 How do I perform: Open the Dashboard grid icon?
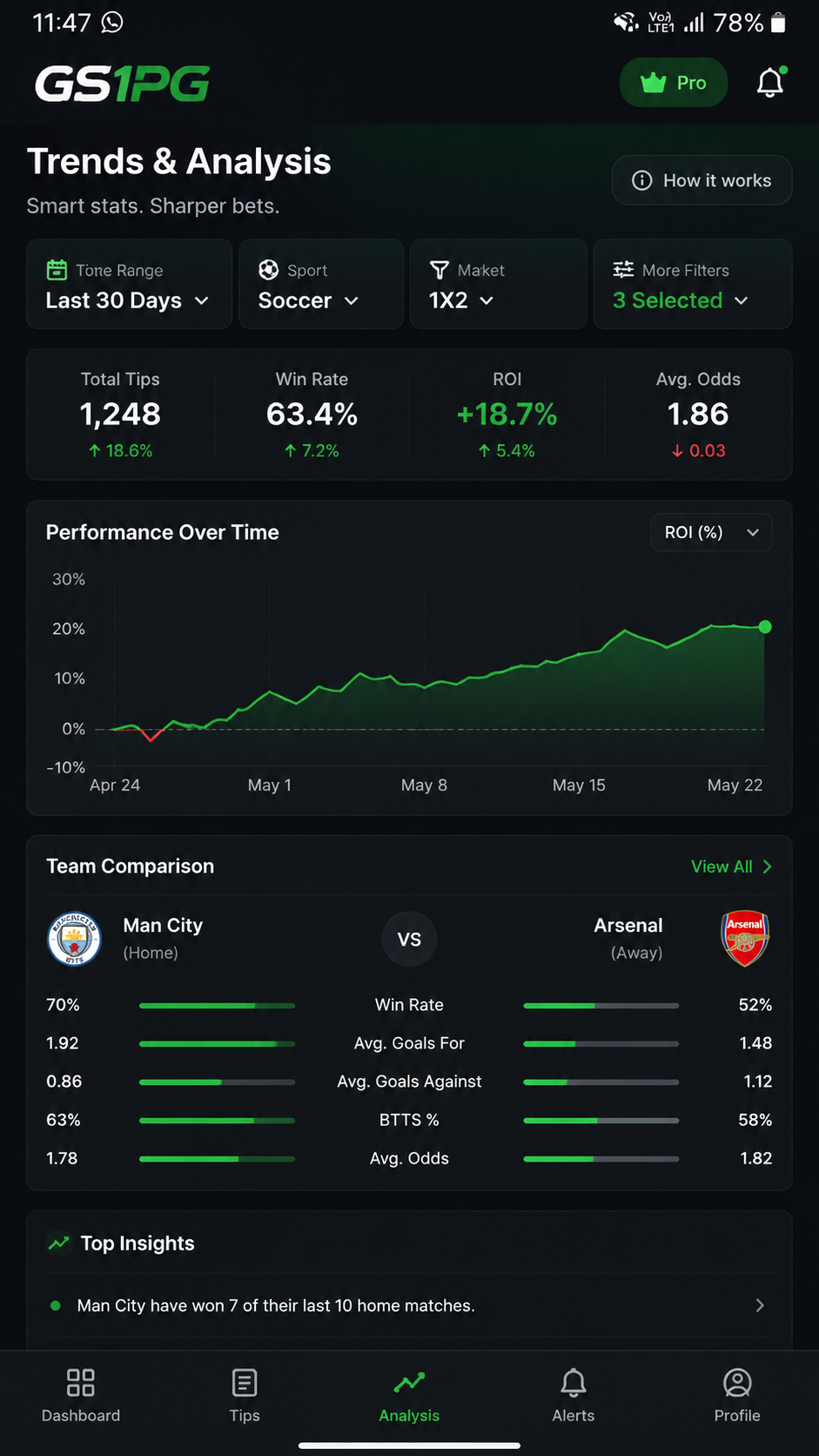pos(81,1382)
